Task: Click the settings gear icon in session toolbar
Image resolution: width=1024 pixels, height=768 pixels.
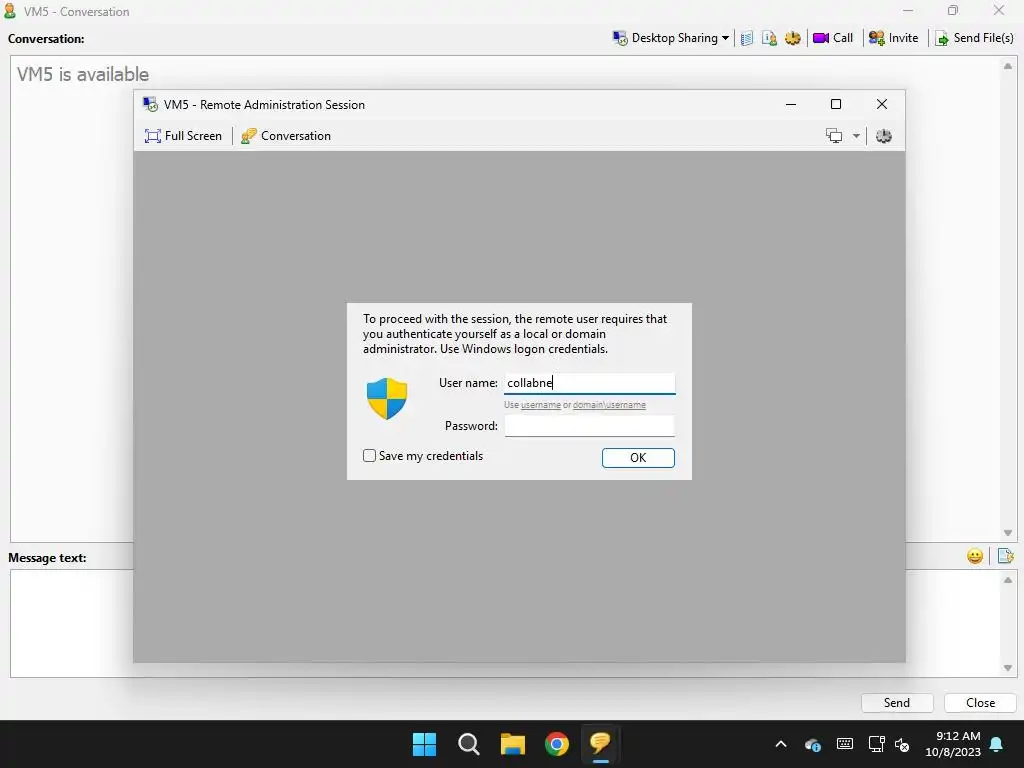Action: 884,136
